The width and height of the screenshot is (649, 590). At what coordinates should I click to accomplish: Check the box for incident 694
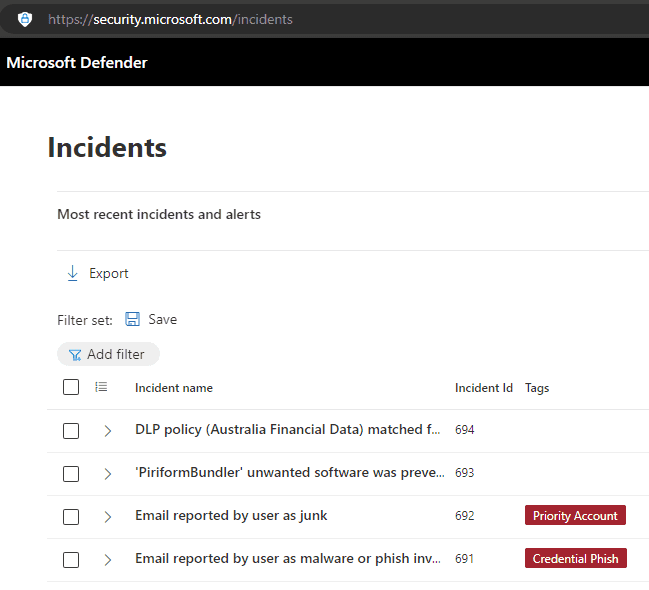click(71, 431)
